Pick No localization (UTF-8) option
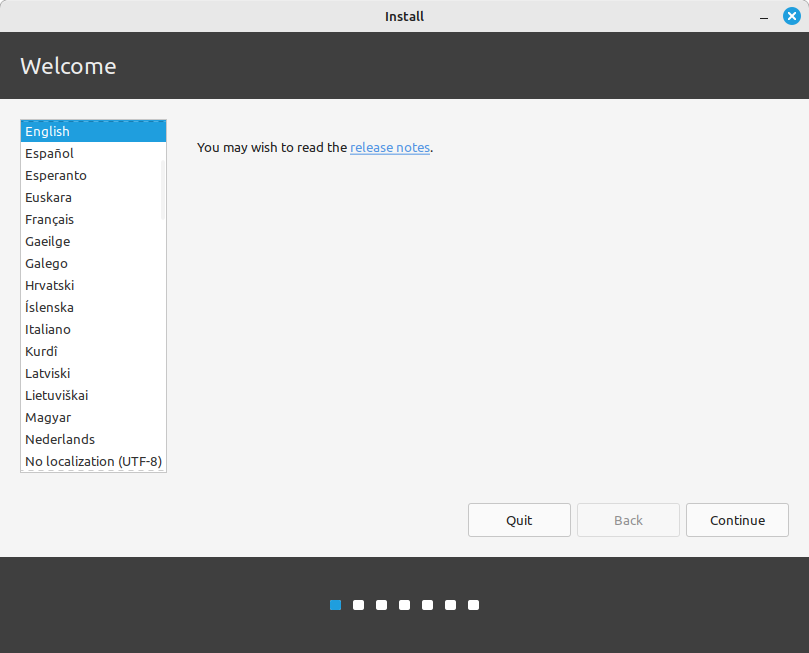Image resolution: width=809 pixels, height=653 pixels. click(x=93, y=462)
